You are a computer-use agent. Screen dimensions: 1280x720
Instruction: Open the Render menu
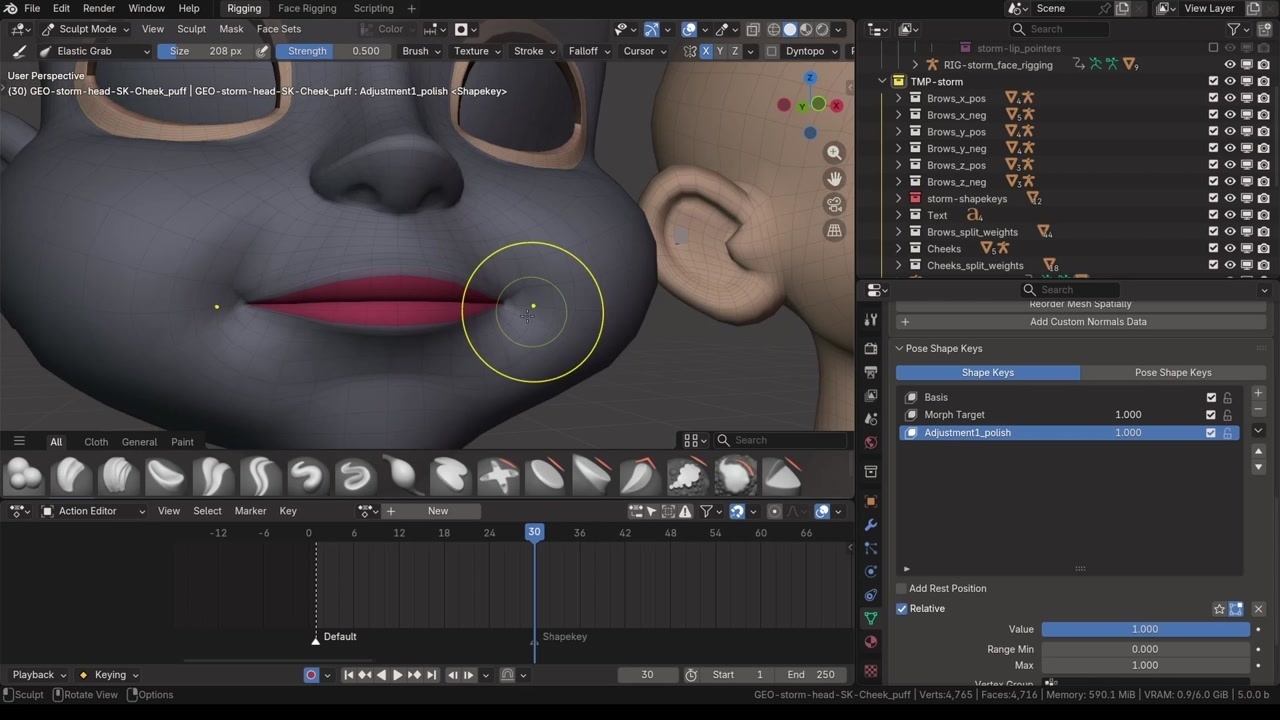pos(99,8)
